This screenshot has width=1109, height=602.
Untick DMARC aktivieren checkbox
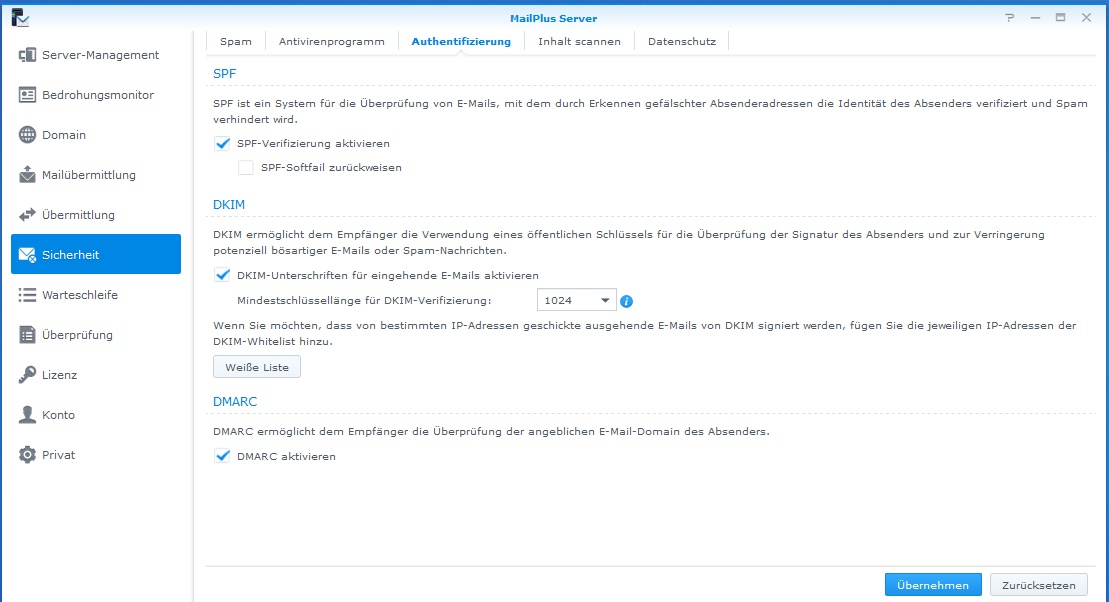coord(222,456)
